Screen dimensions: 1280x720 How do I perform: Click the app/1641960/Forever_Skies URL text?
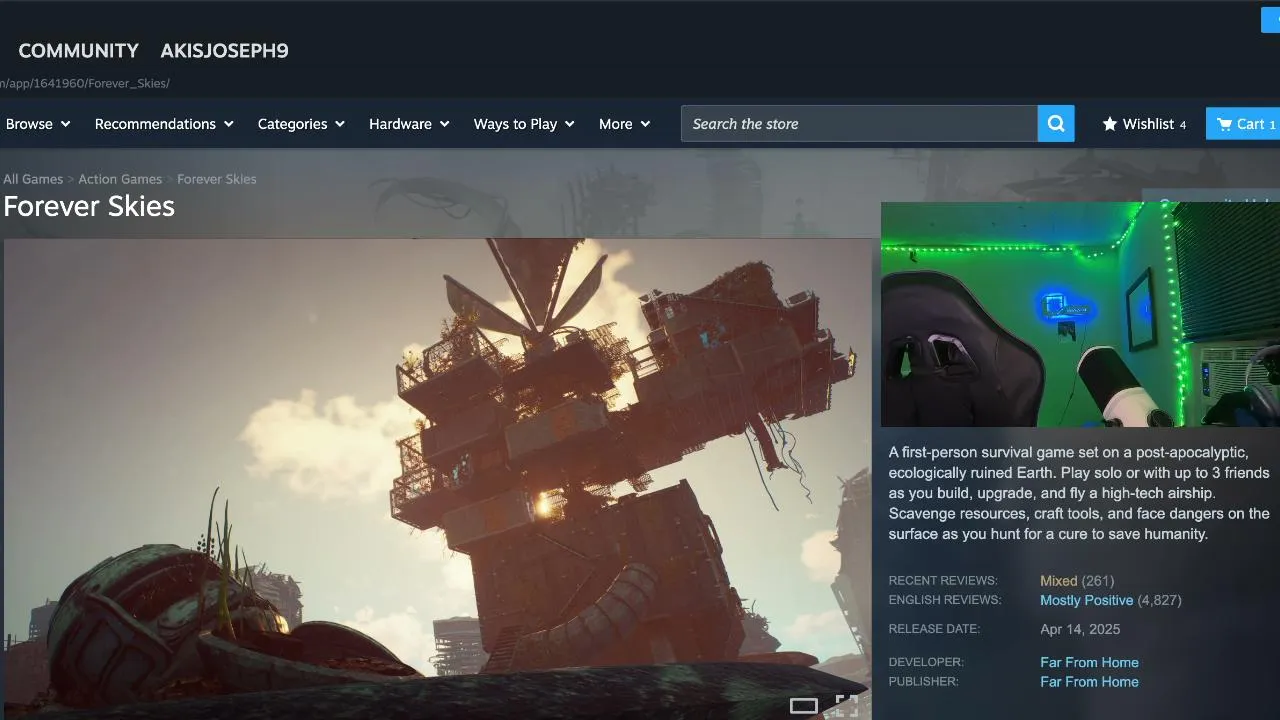[85, 83]
